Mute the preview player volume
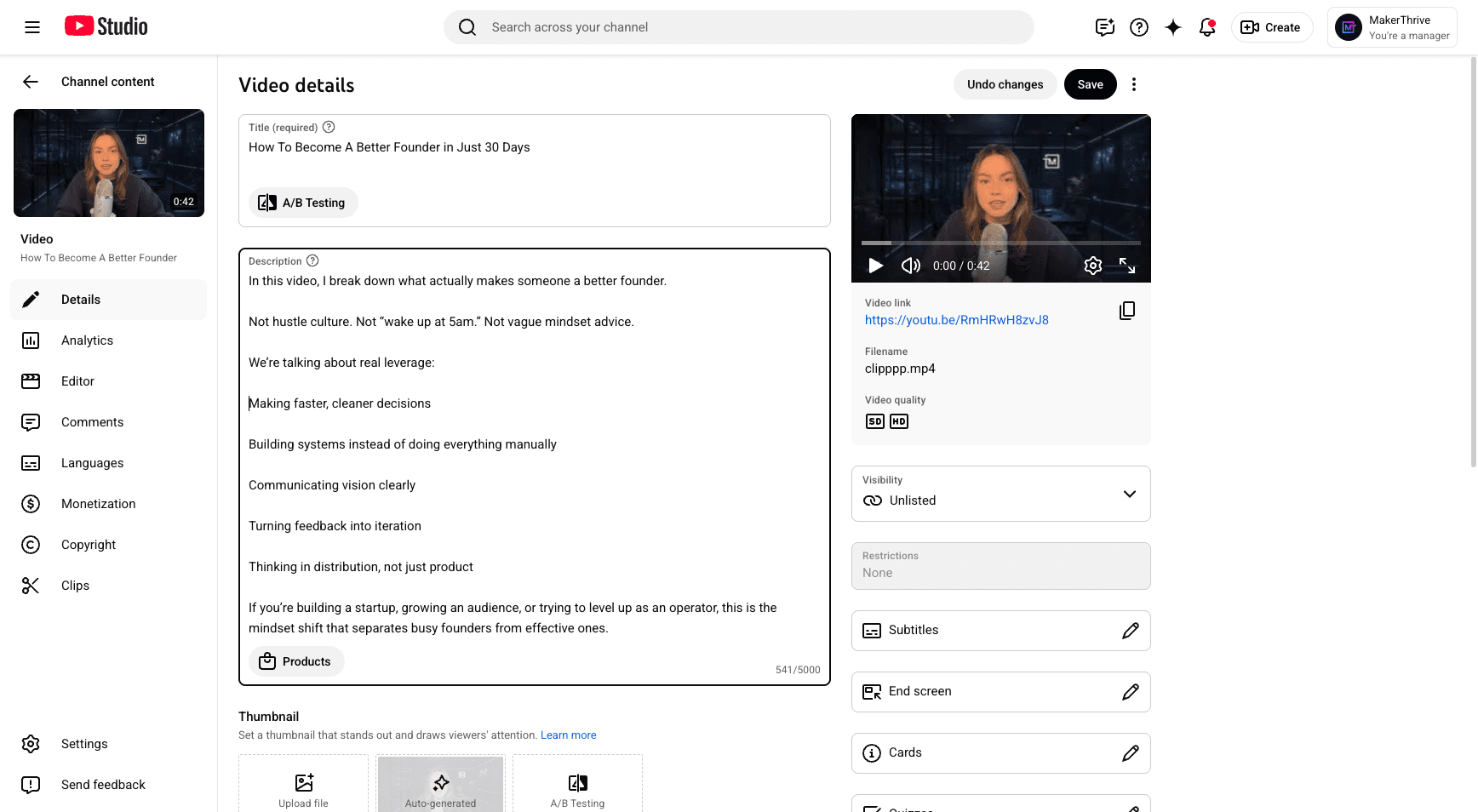Screen dimensions: 1478x812 click(x=911, y=266)
